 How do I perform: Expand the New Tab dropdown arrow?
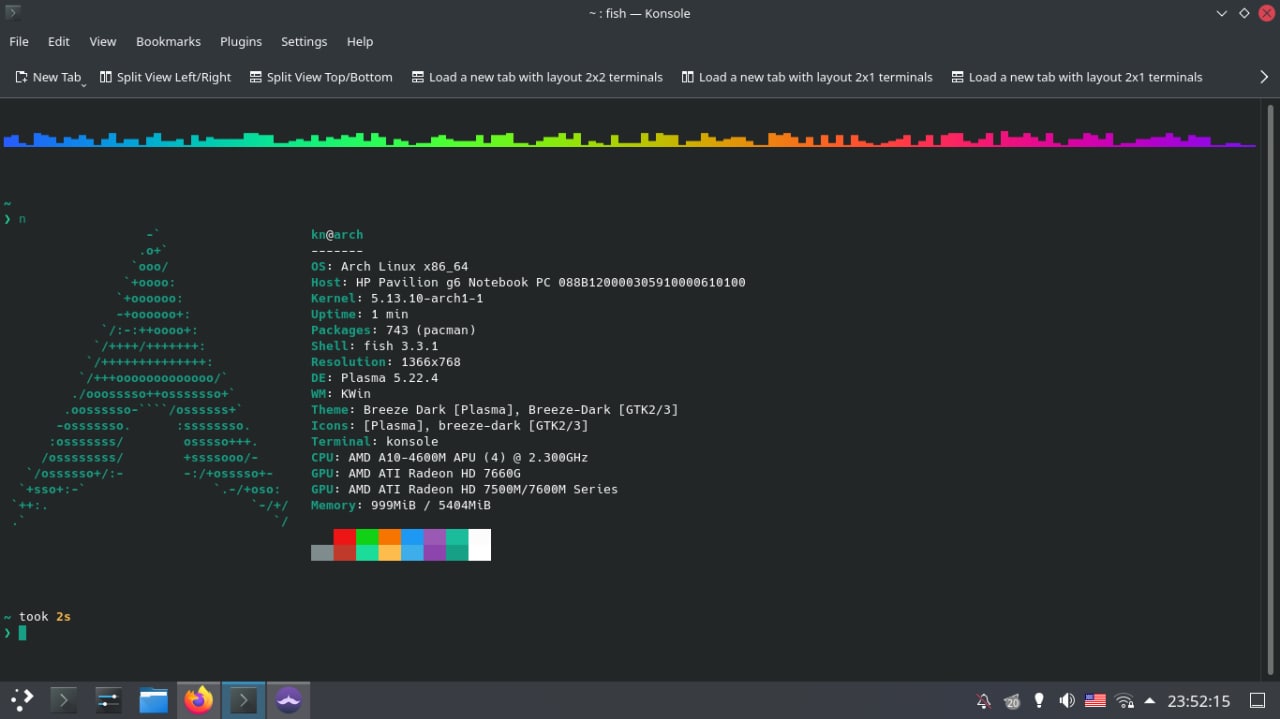(84, 84)
